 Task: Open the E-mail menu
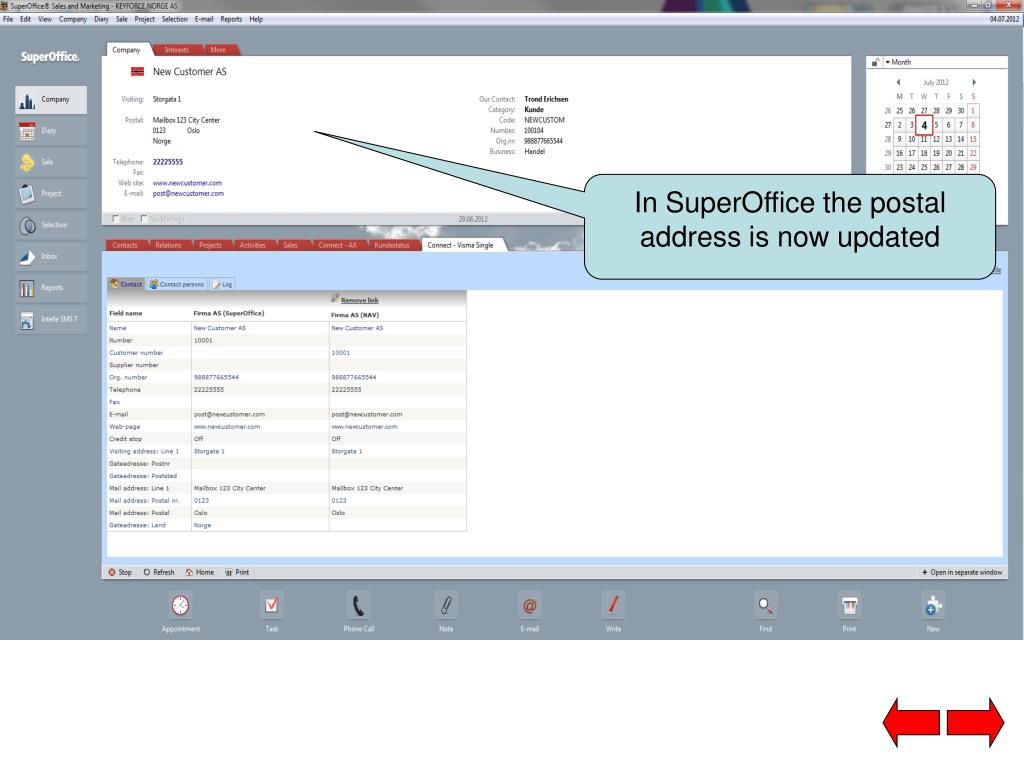204,19
